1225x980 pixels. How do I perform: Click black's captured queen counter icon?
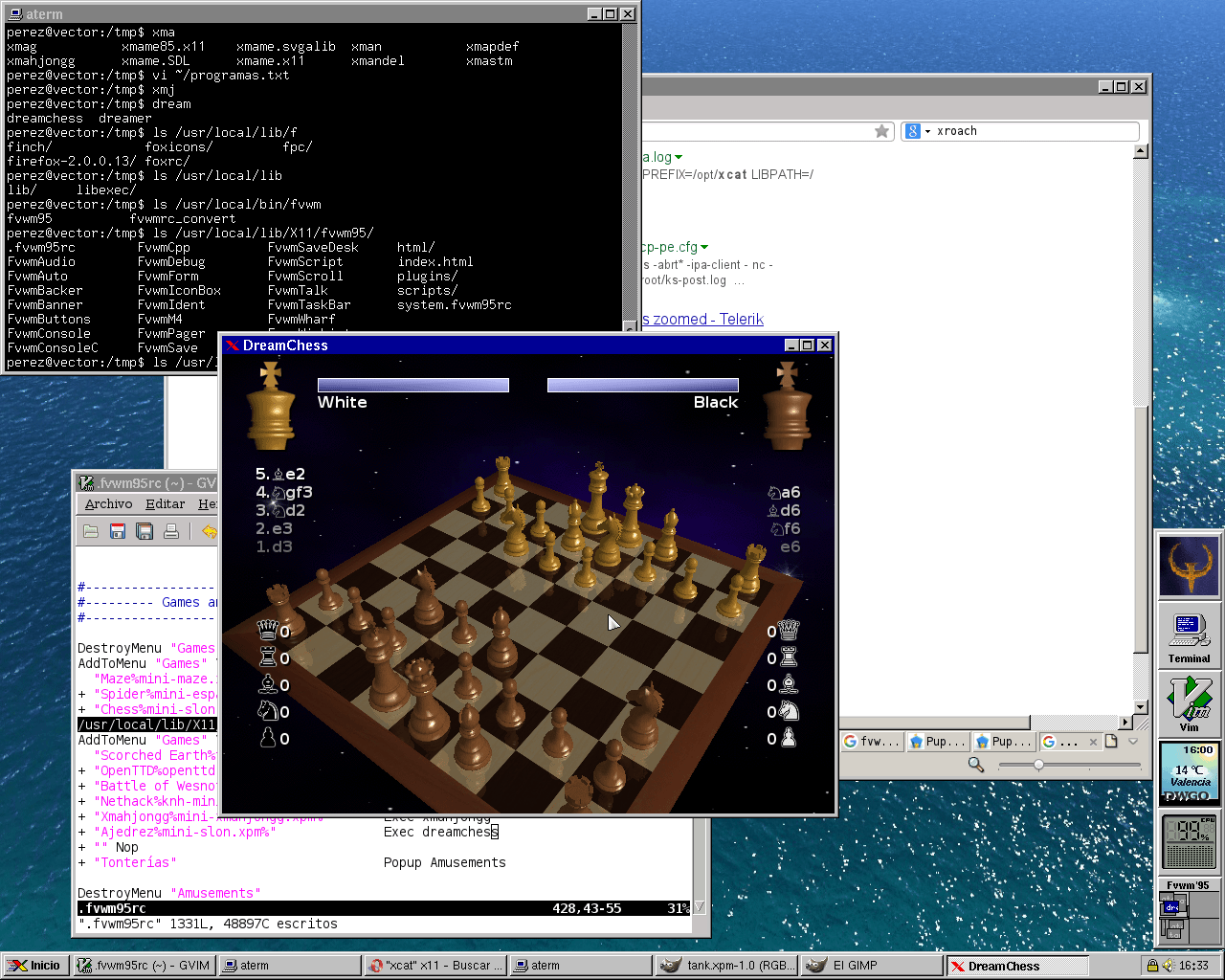click(x=789, y=631)
